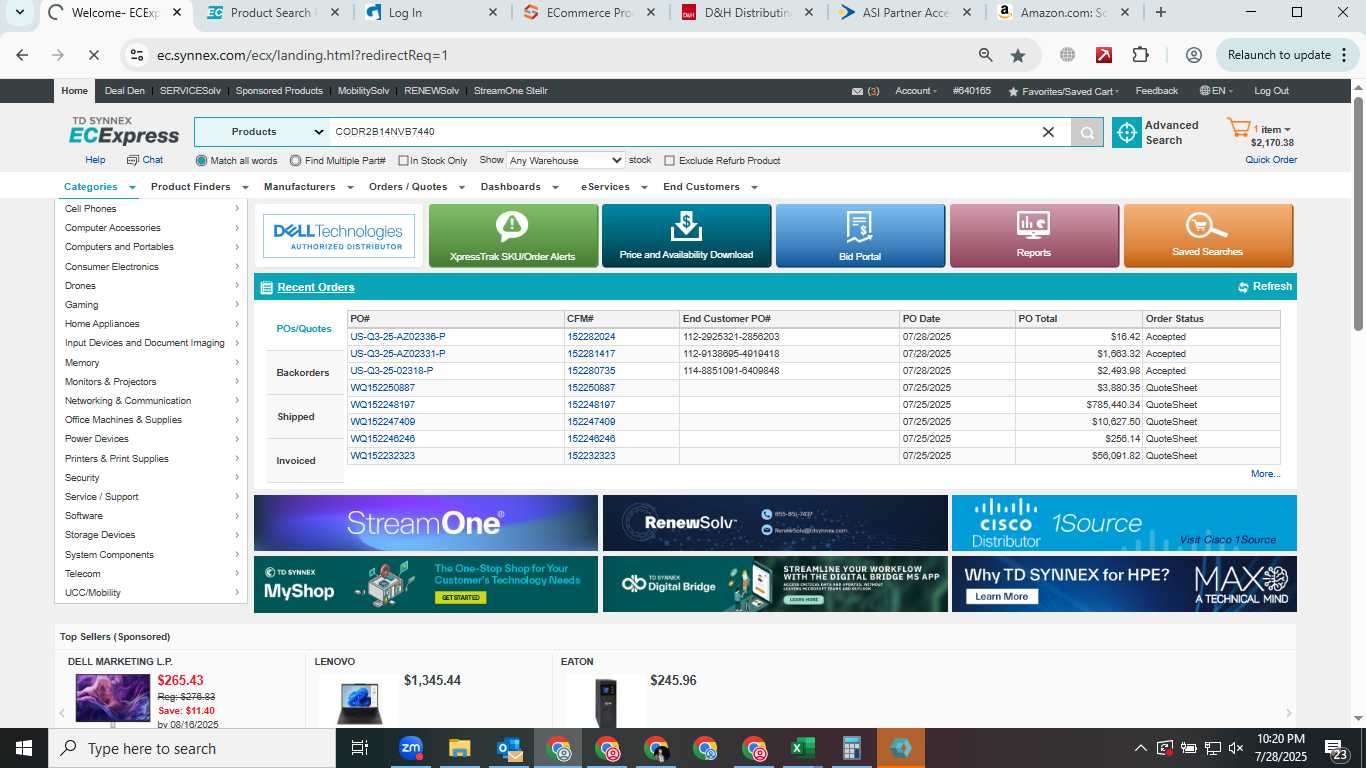Open PO US-Q3-25-AZ02336-P link
The width and height of the screenshot is (1366, 768).
coord(398,337)
